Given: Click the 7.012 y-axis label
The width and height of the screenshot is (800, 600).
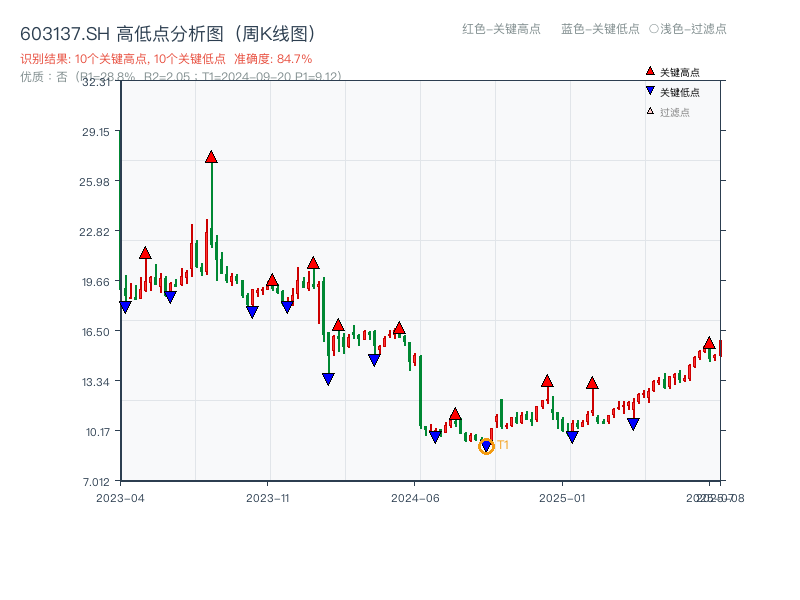Looking at the screenshot, I should [x=96, y=482].
